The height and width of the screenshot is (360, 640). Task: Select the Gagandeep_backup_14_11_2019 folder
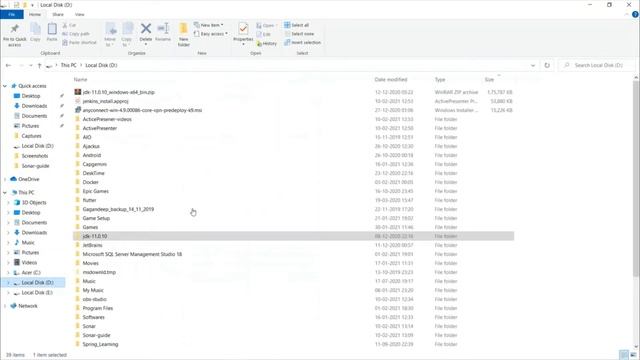(x=118, y=209)
